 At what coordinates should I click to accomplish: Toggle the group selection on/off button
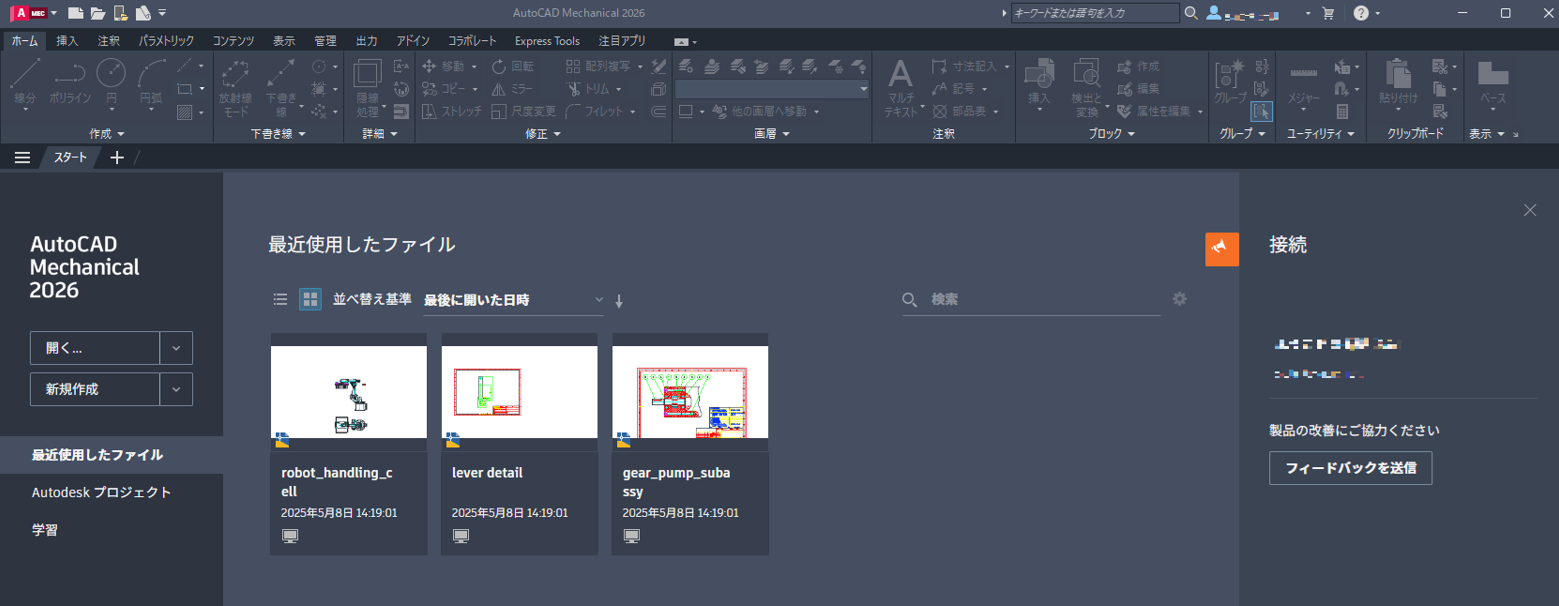click(x=1261, y=111)
